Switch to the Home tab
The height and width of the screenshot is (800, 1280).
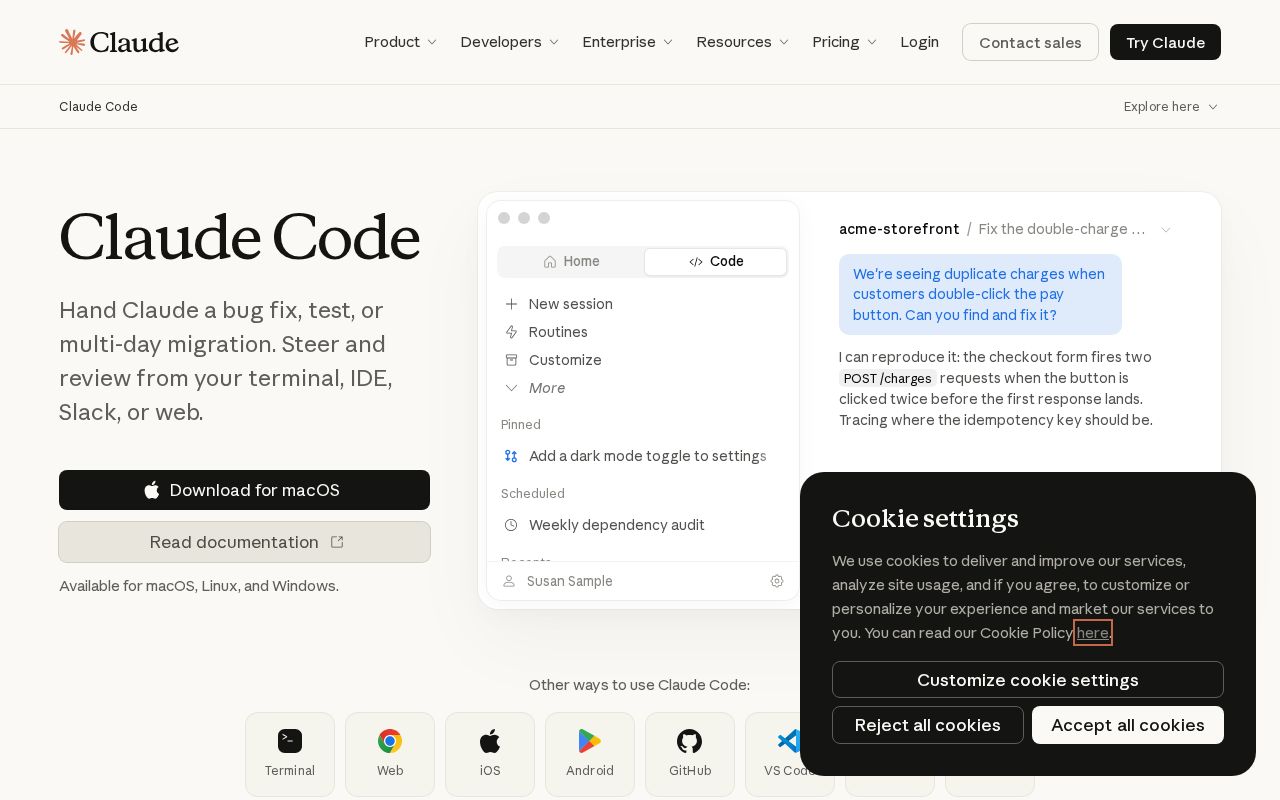point(572,262)
